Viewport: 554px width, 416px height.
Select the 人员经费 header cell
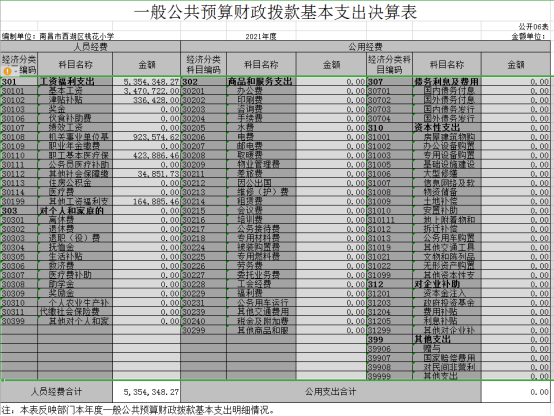90,47
